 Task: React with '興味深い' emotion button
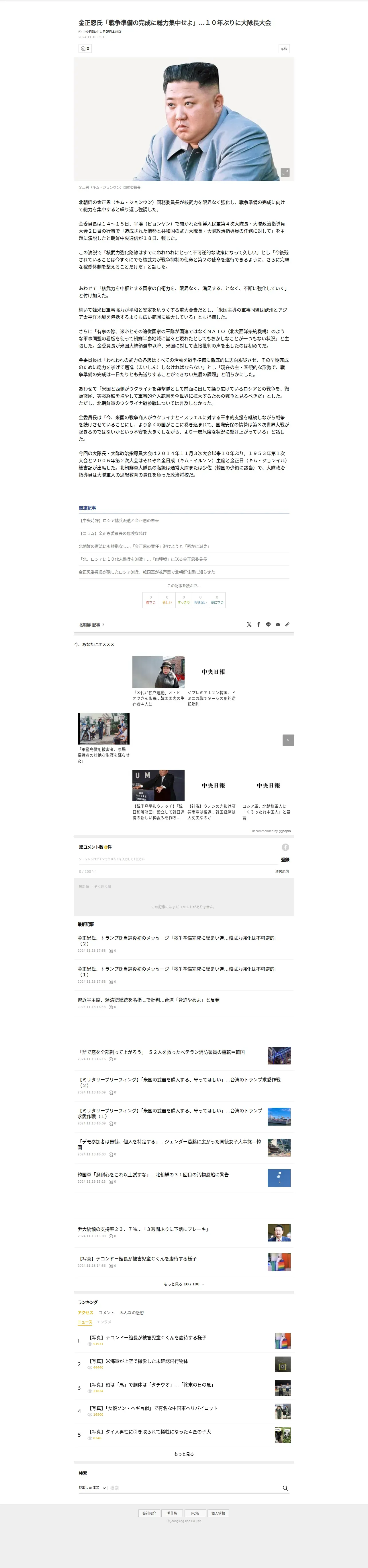coord(200,600)
